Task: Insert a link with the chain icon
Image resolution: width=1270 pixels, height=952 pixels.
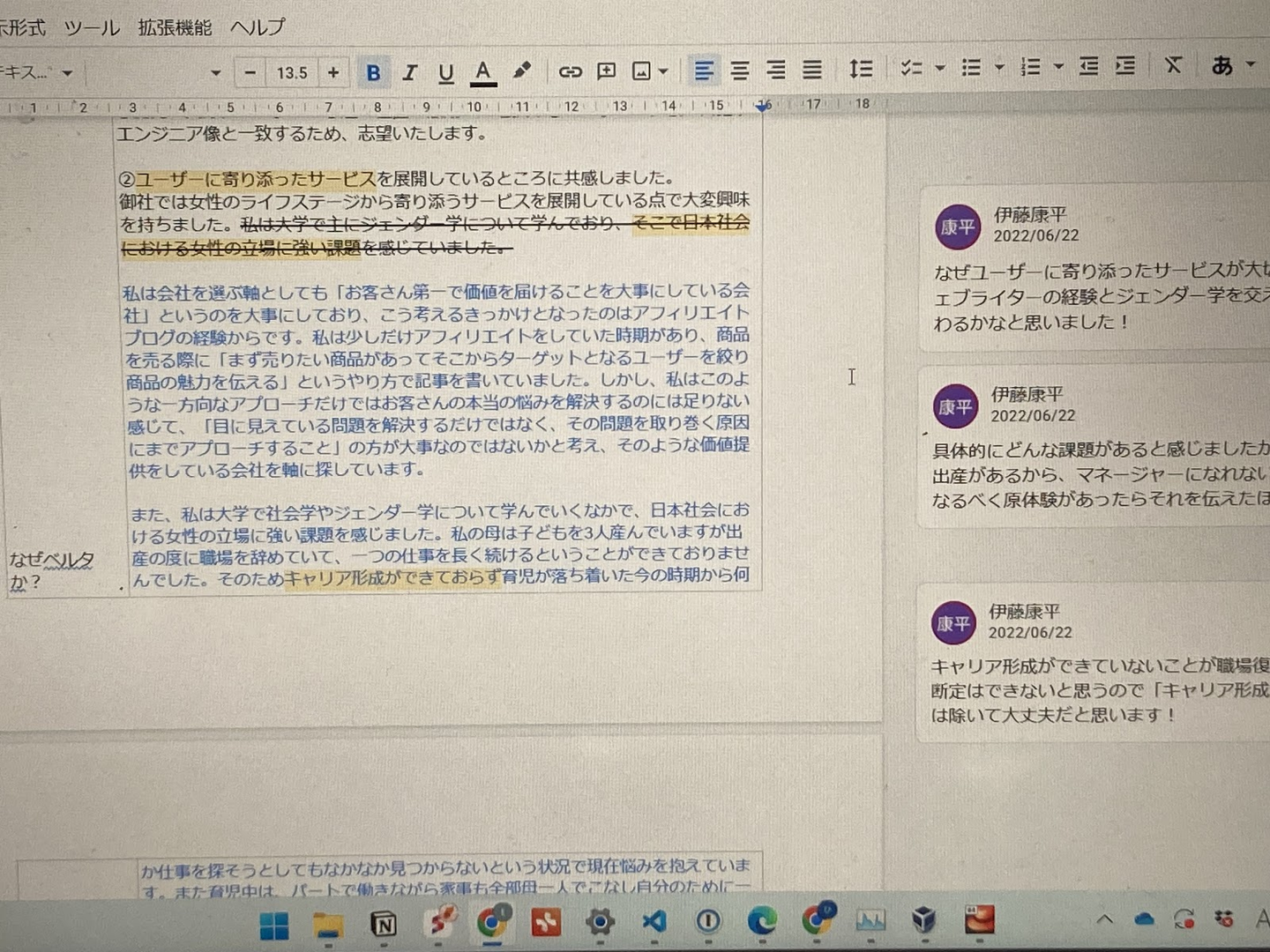Action: click(x=570, y=71)
